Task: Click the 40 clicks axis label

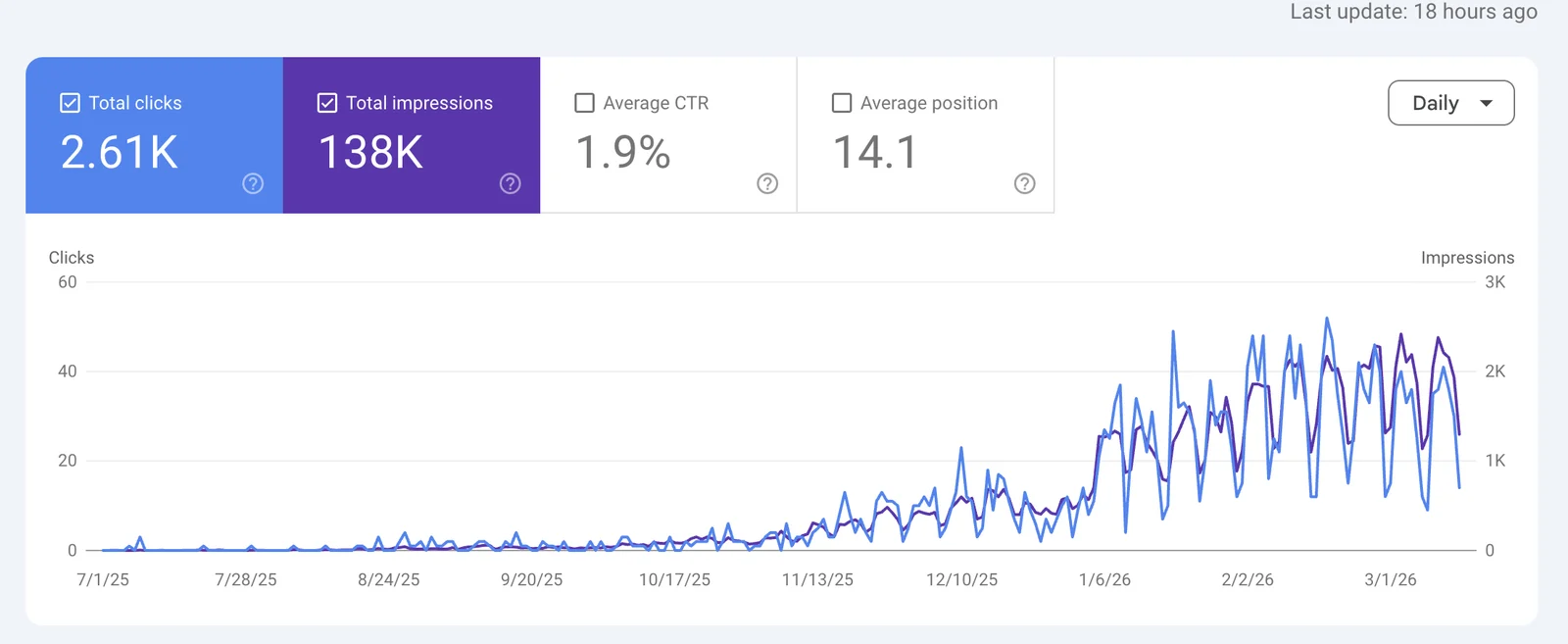Action: 67,372
